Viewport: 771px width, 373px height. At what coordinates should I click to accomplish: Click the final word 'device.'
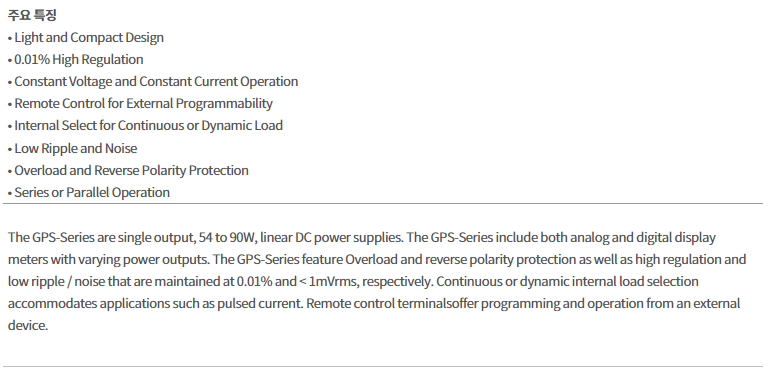point(28,325)
